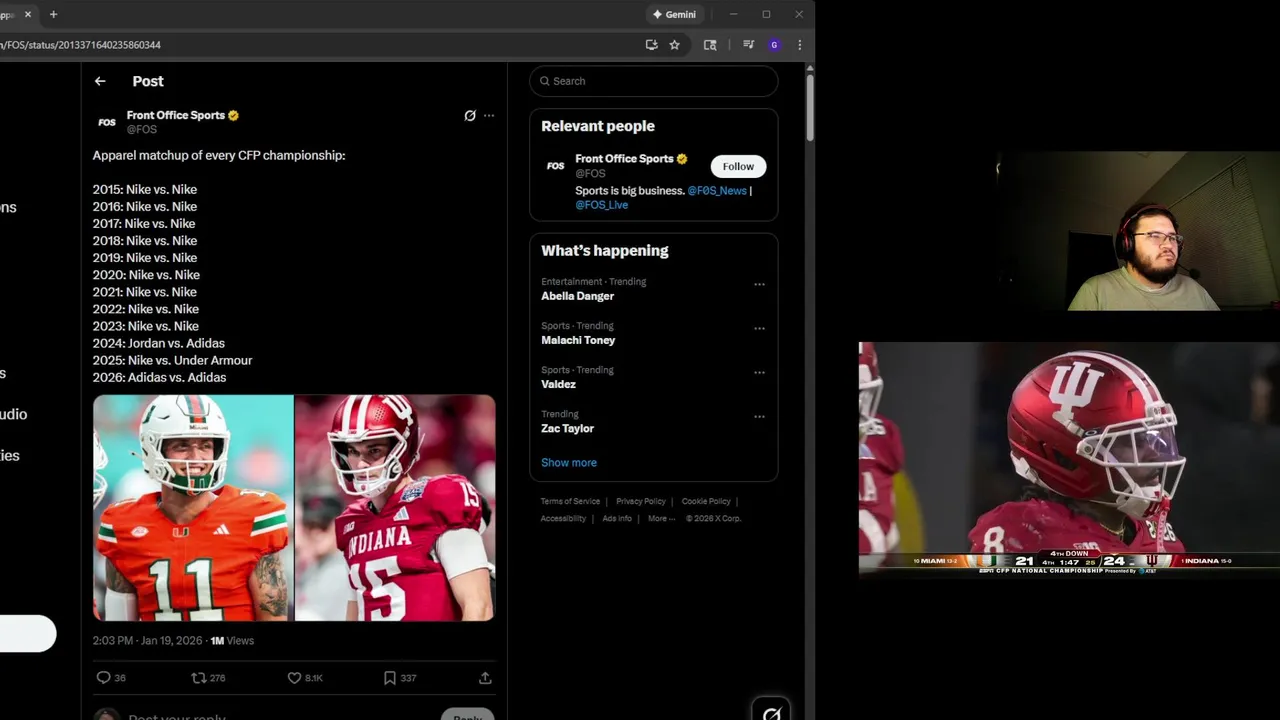The image size is (1280, 720).
Task: Show more trending topics
Action: pyautogui.click(x=569, y=463)
